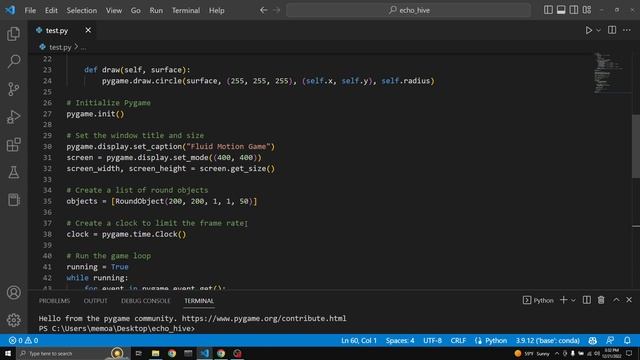Open the View menu
The height and width of the screenshot is (360, 640).
(x=114, y=10)
